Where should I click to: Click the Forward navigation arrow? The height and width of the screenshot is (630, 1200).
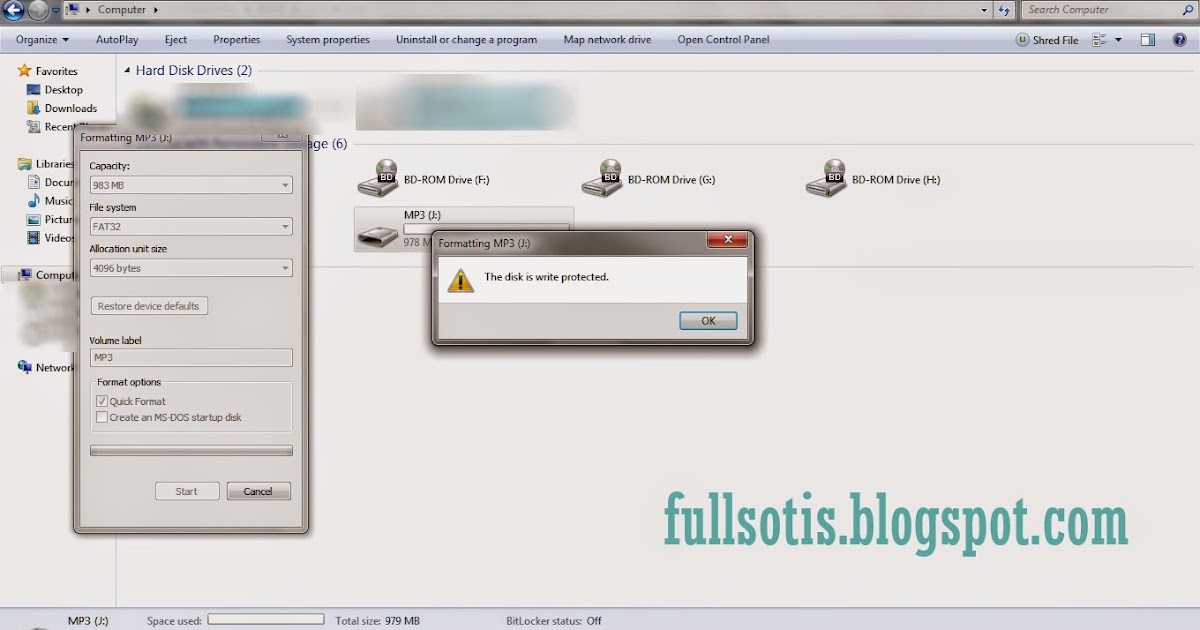click(x=37, y=11)
